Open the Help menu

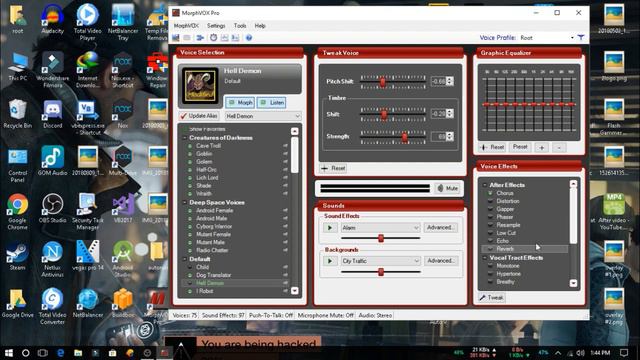(260, 26)
